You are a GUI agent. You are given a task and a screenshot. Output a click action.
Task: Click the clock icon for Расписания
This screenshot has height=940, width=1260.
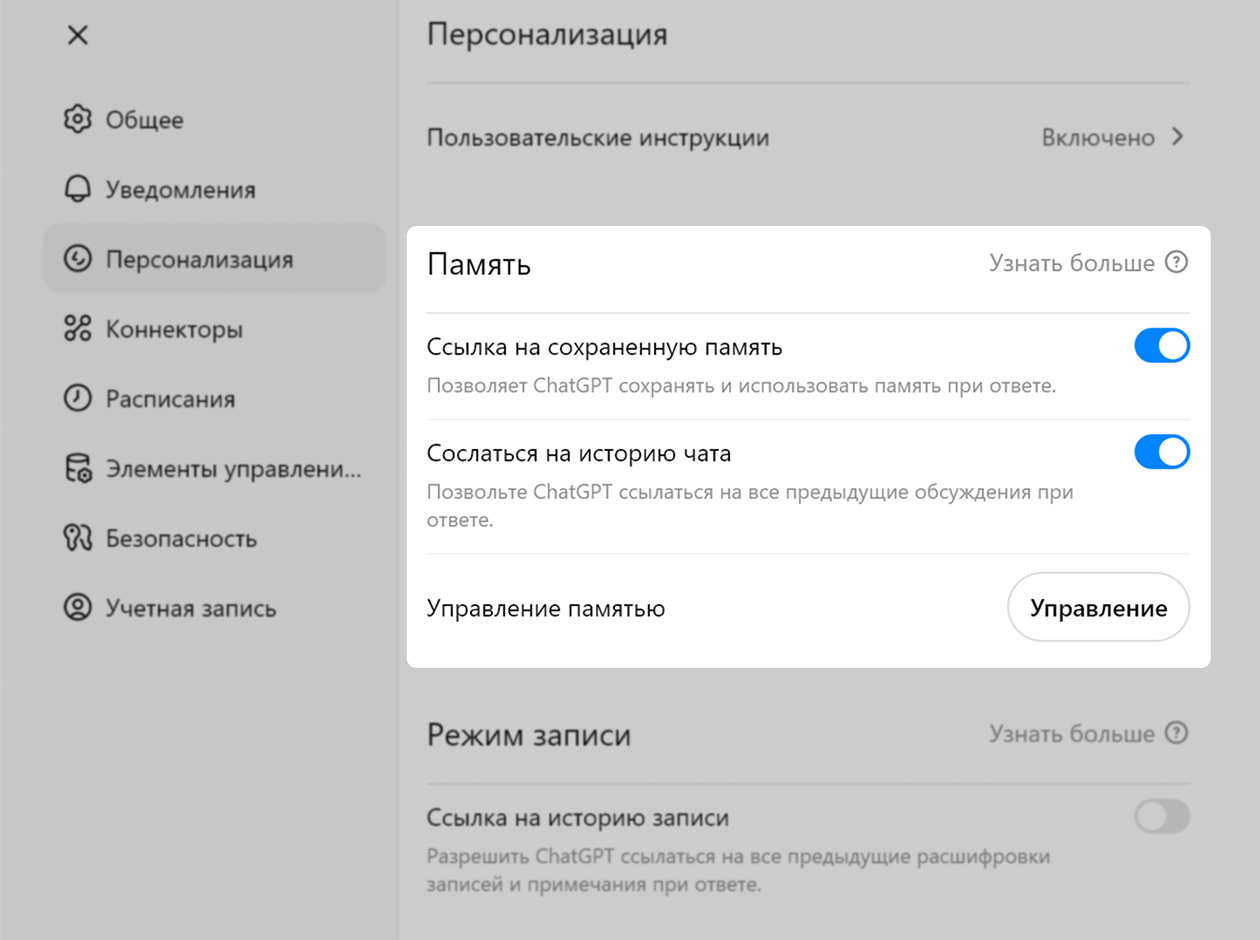(x=77, y=399)
